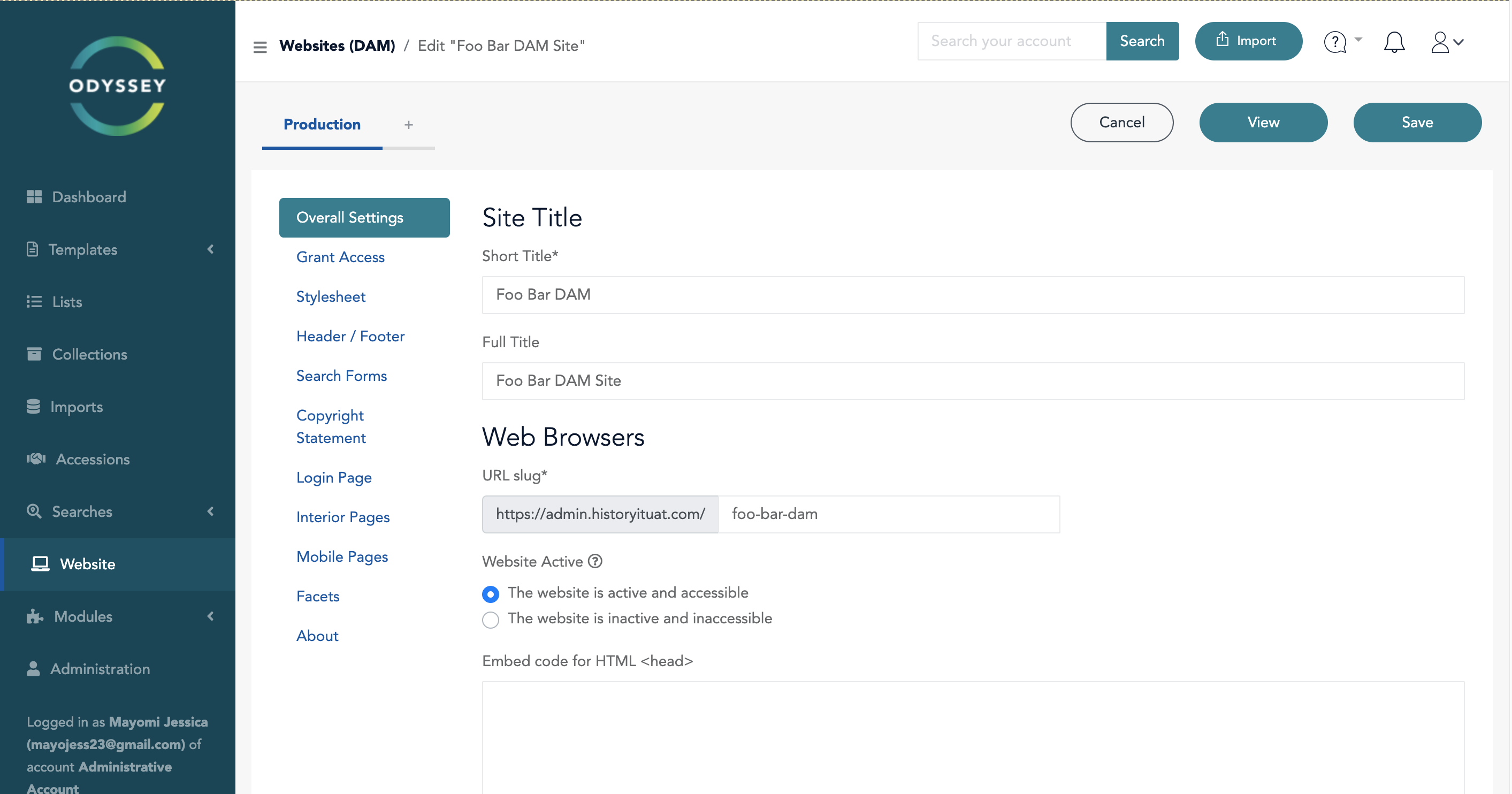
Task: Select website is active and accessible
Action: [491, 594]
